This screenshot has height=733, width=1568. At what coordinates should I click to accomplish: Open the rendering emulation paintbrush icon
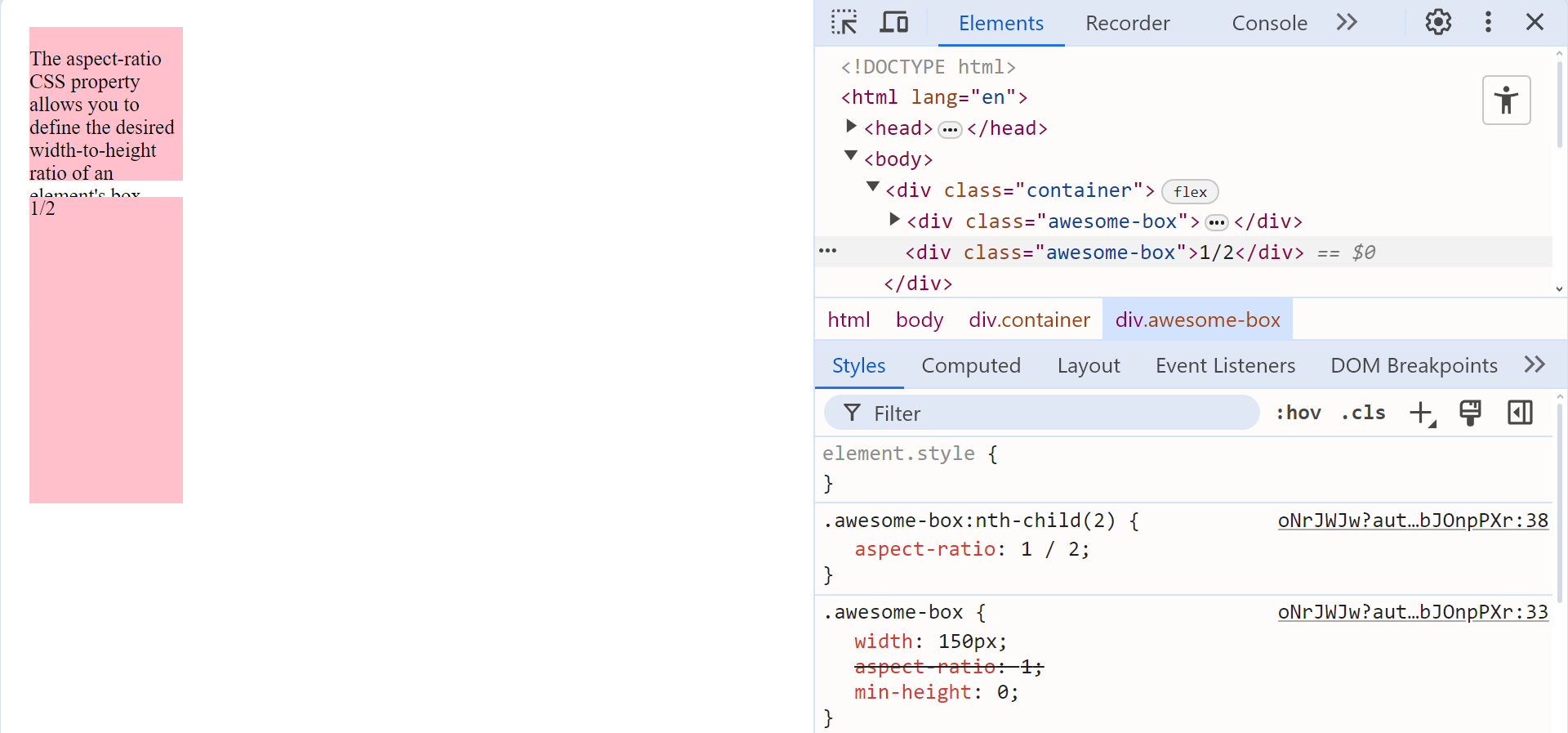pyautogui.click(x=1470, y=413)
